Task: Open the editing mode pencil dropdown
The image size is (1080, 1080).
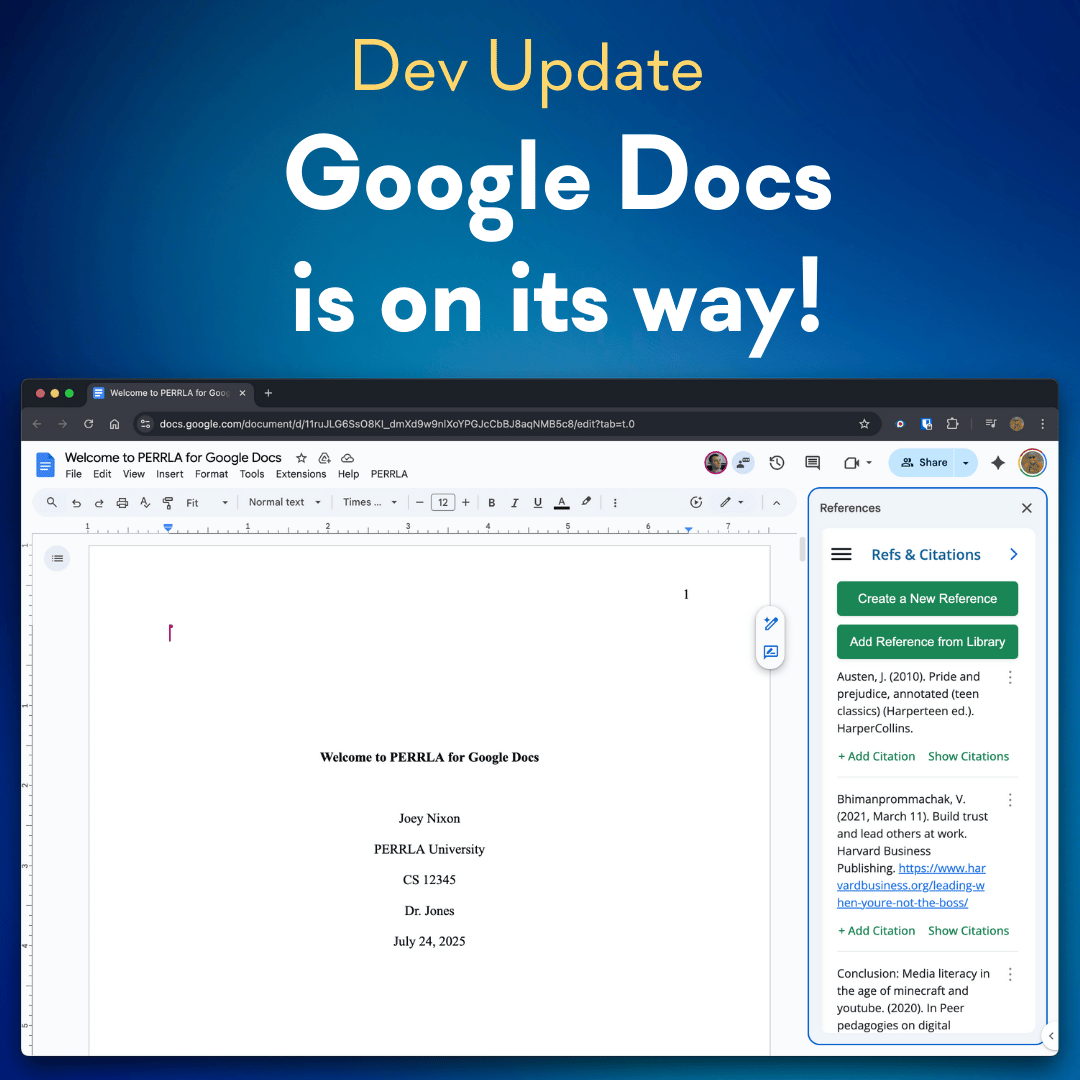Action: coord(732,503)
